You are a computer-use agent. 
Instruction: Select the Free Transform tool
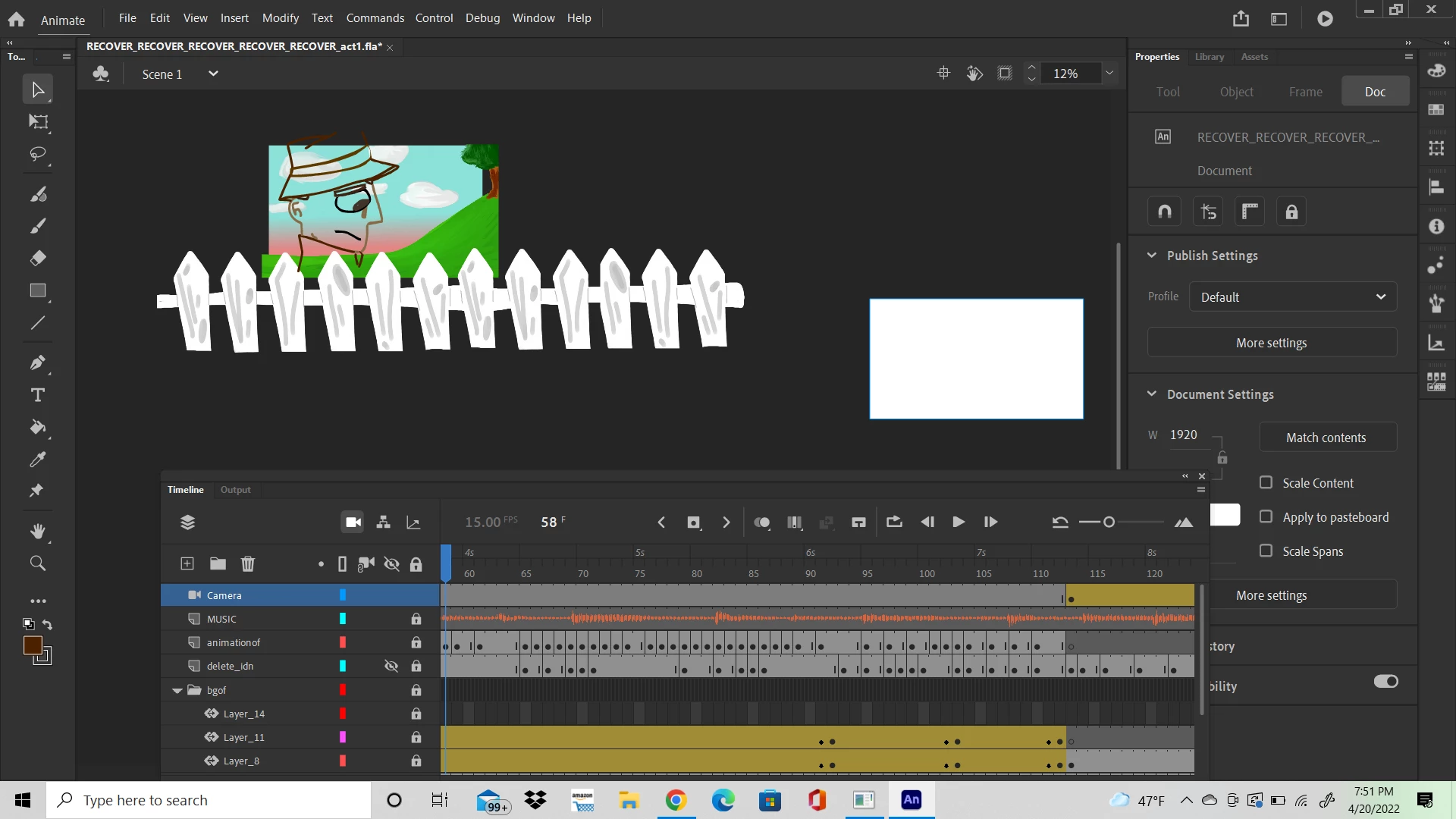(x=38, y=122)
